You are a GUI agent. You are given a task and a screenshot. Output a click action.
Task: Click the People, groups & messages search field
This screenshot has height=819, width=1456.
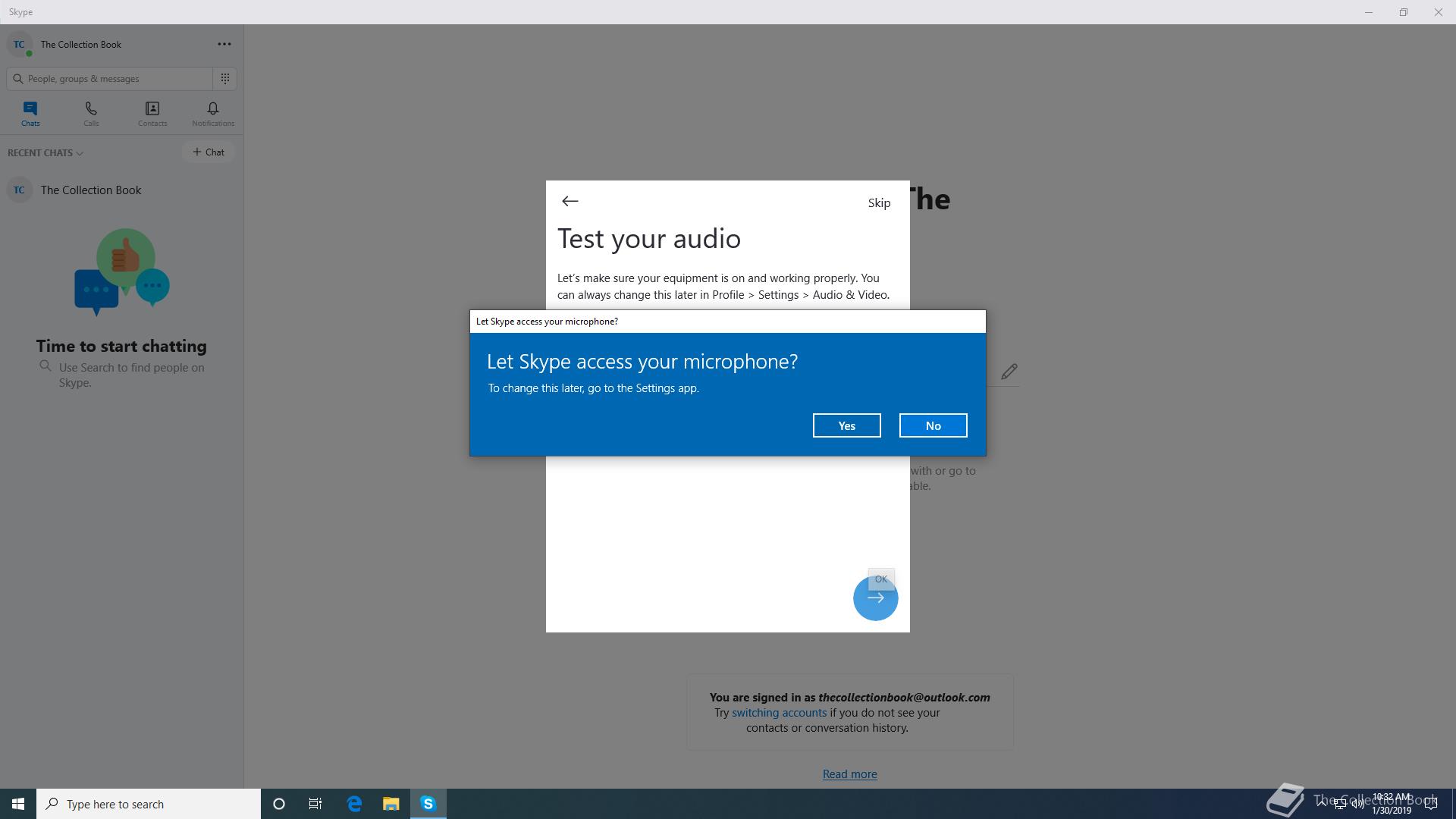tap(110, 78)
